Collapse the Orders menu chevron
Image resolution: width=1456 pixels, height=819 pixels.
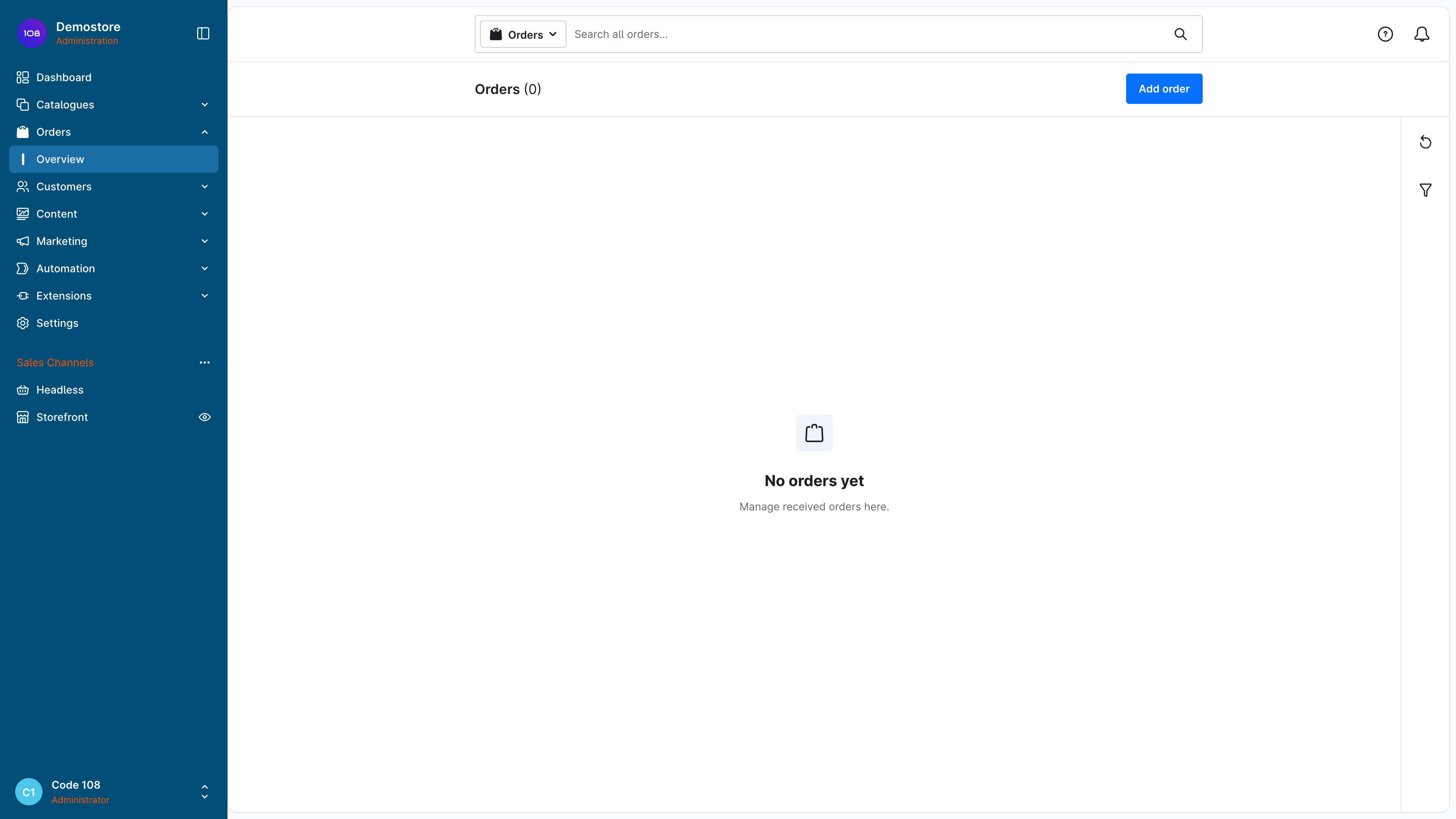click(x=205, y=132)
